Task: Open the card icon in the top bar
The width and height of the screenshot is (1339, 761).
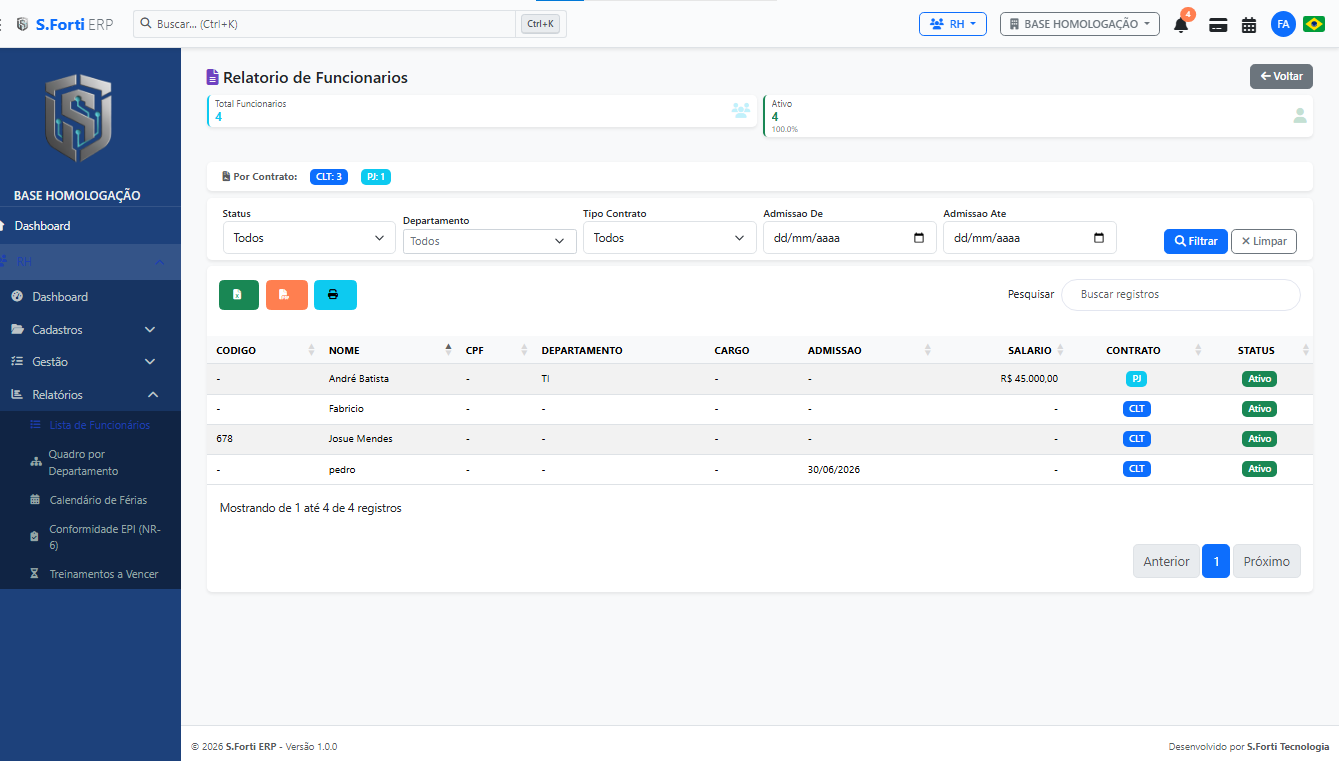Action: tap(1218, 25)
